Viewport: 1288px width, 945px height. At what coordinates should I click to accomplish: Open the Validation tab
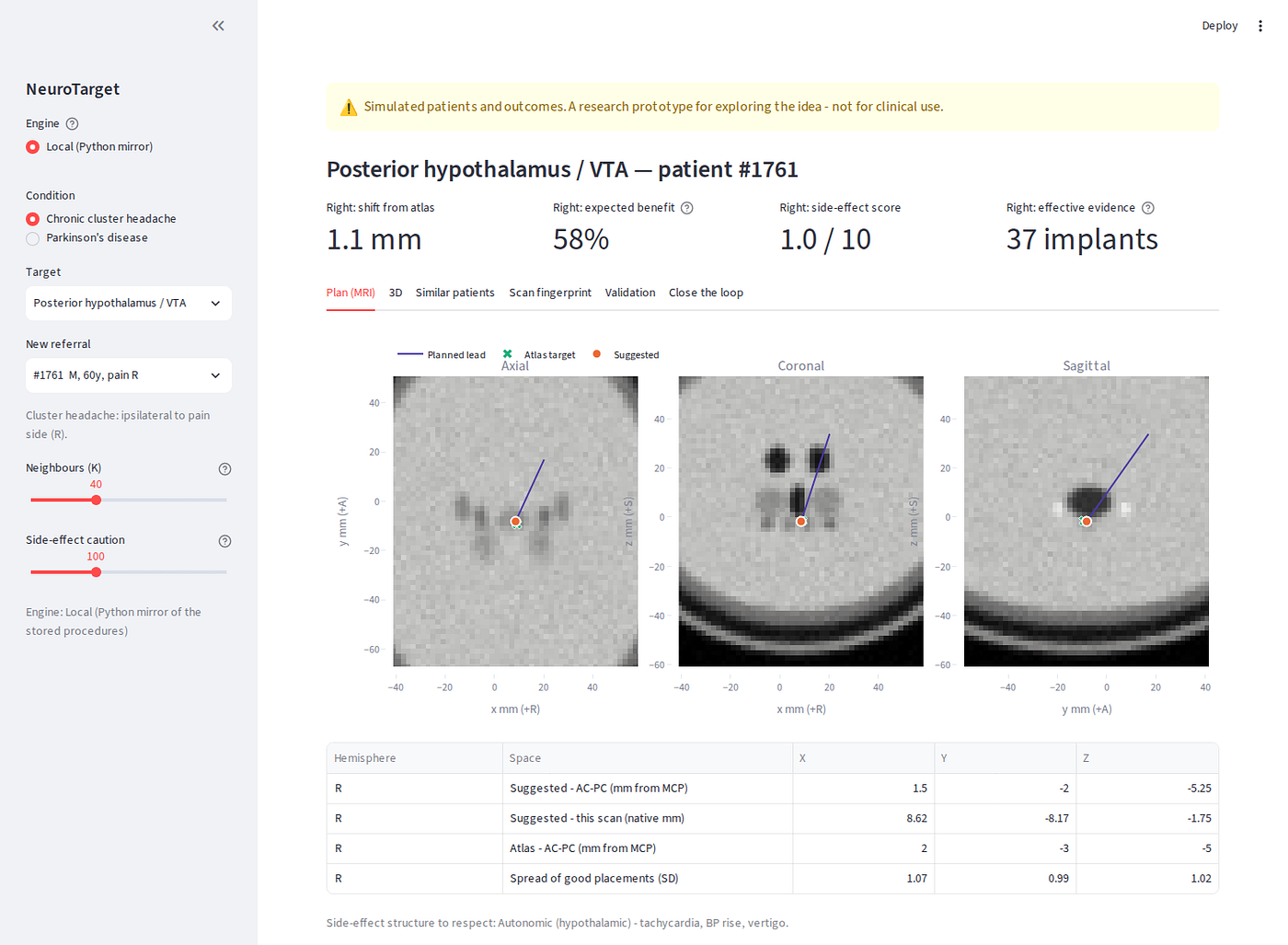click(630, 293)
